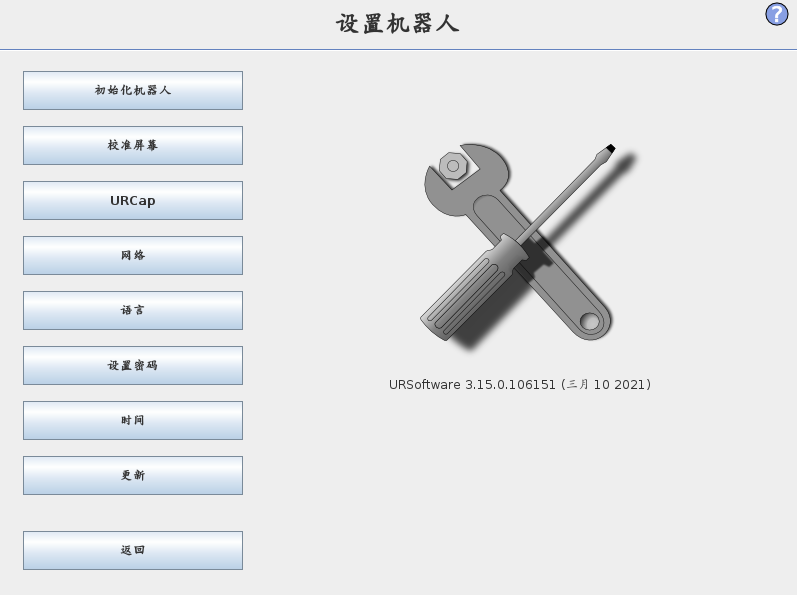Open the 更新 page

[x=133, y=476]
